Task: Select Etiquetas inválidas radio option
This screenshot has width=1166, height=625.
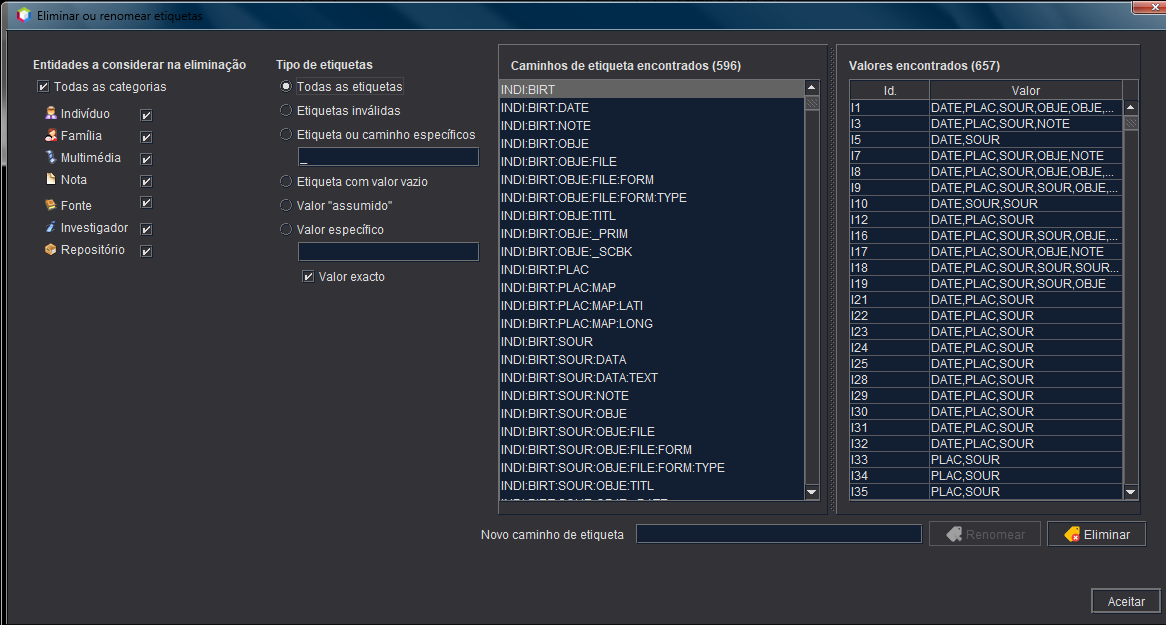Action: point(287,111)
